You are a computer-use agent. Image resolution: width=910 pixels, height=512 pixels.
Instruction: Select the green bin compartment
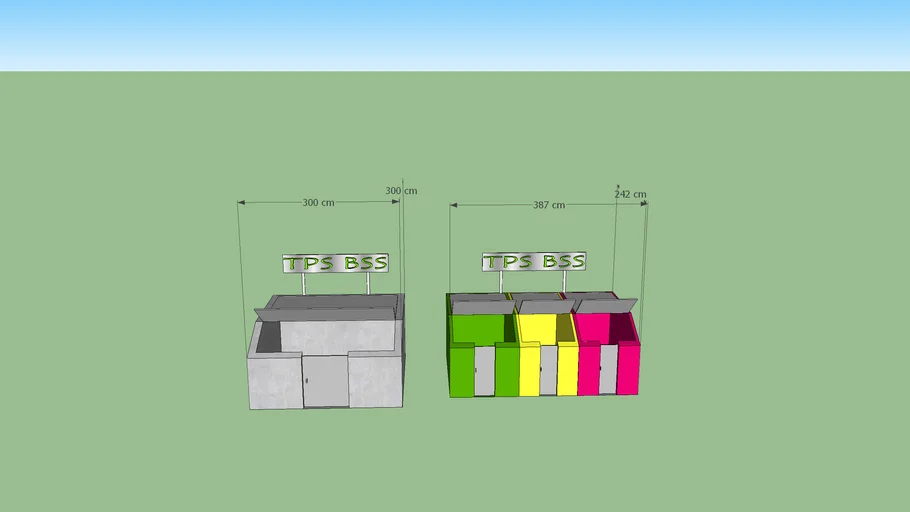pos(476,328)
